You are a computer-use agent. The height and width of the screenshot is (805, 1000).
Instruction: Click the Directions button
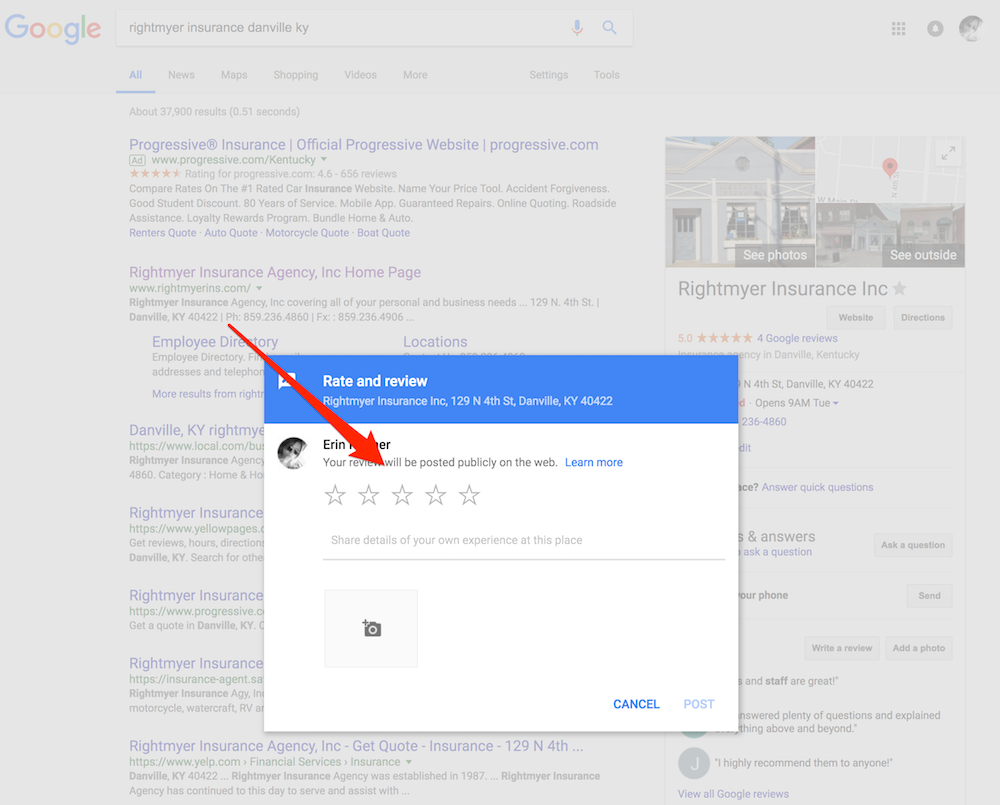(923, 318)
